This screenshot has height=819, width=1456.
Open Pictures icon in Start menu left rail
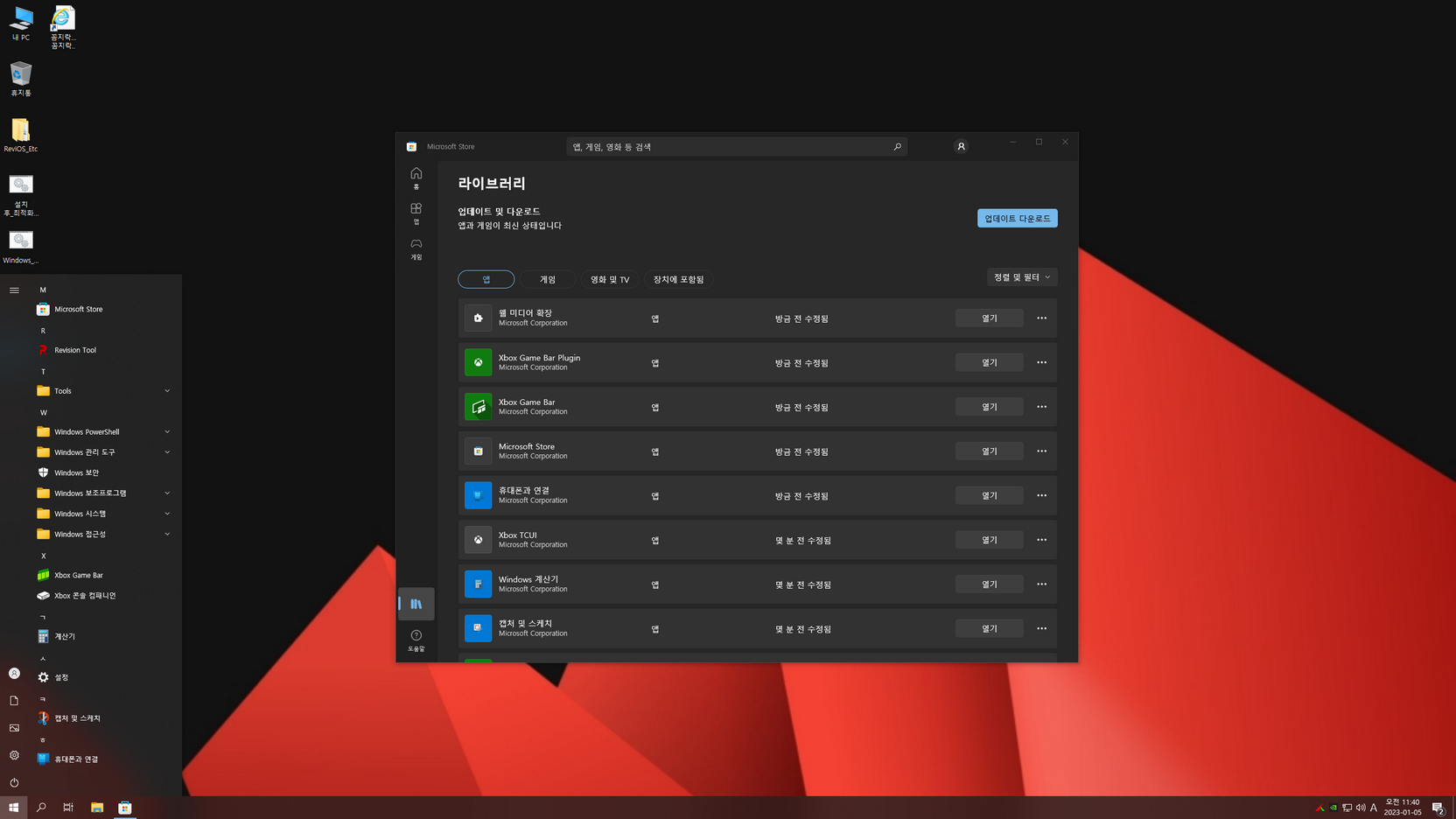tap(14, 728)
